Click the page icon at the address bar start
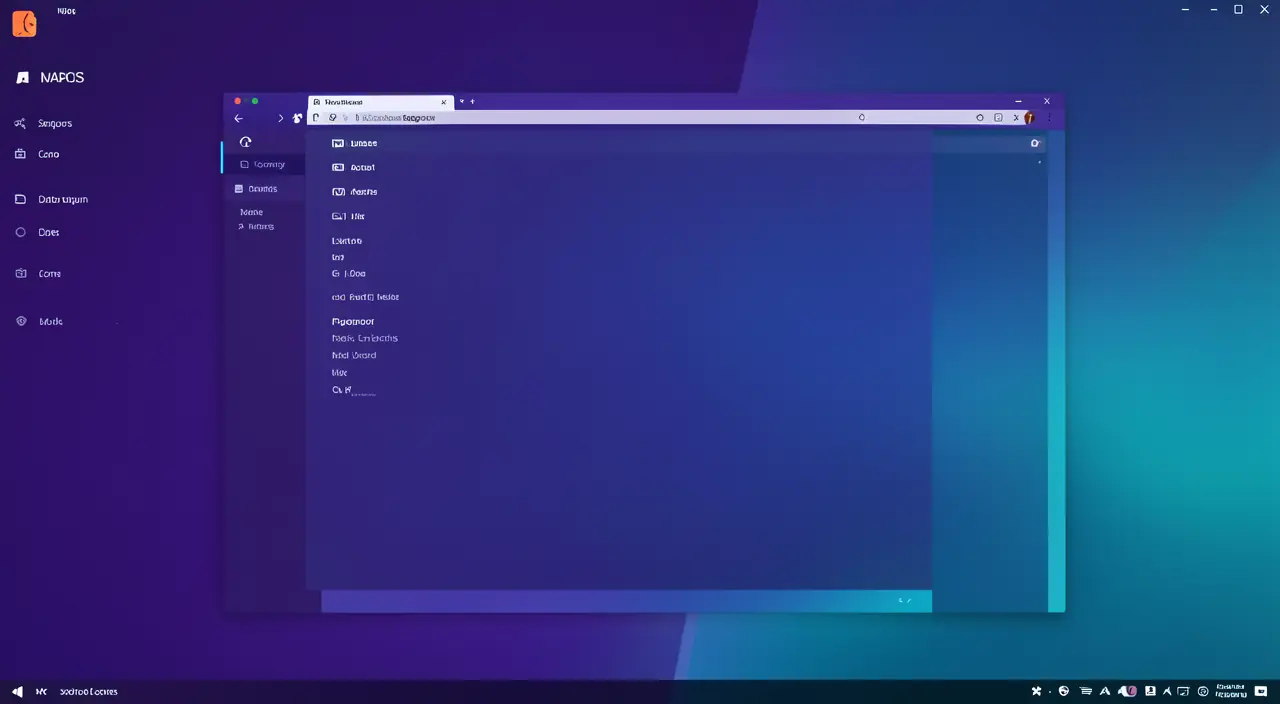The image size is (1280, 704). click(316, 117)
